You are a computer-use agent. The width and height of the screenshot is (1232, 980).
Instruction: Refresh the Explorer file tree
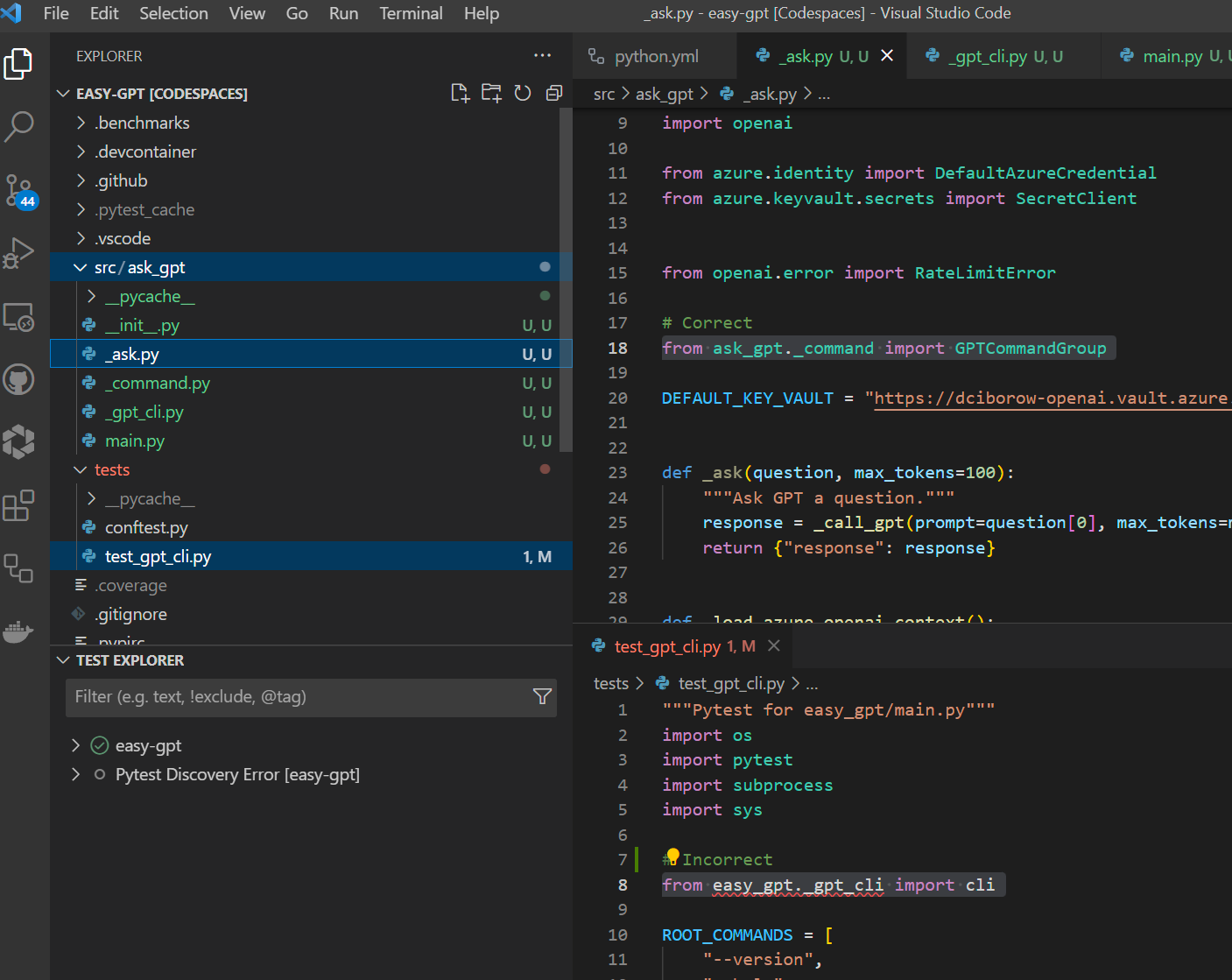click(523, 93)
